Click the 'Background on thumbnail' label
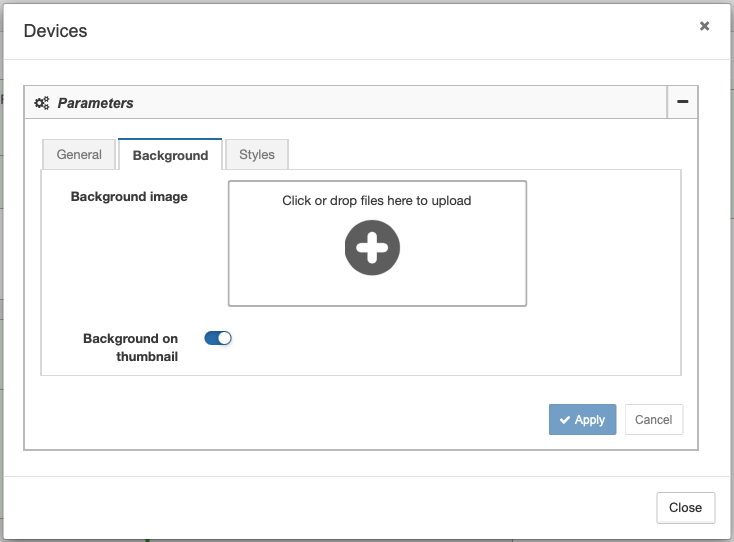The width and height of the screenshot is (734, 542). pyautogui.click(x=131, y=347)
